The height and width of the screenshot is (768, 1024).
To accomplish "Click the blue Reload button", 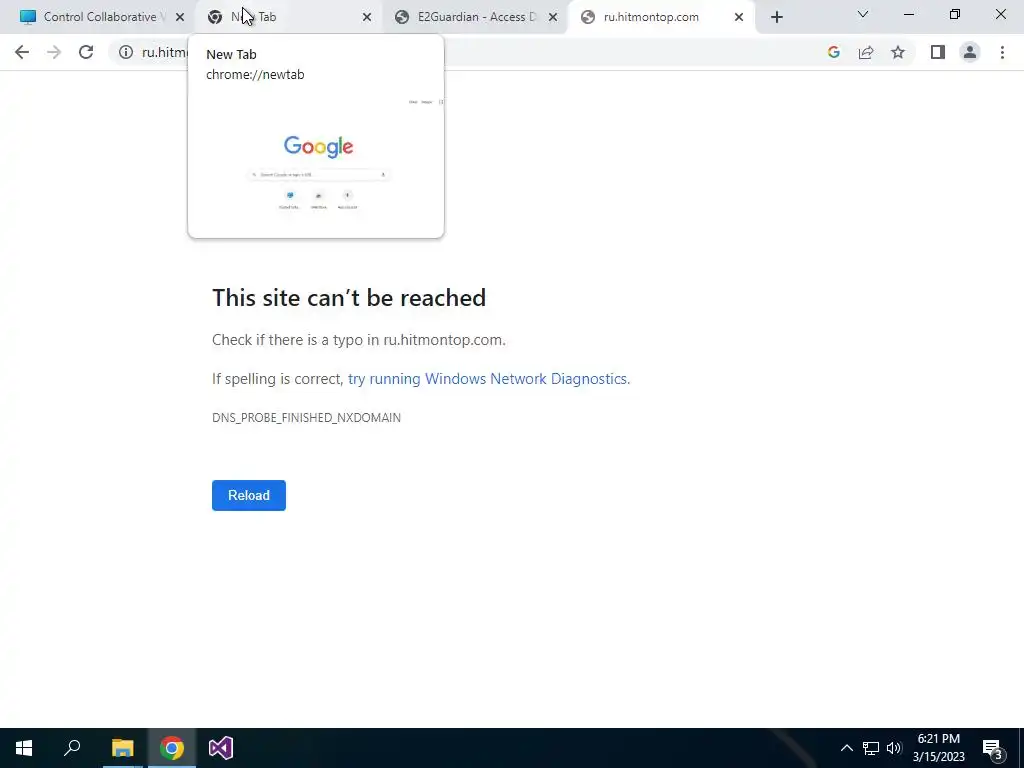I will pos(249,495).
